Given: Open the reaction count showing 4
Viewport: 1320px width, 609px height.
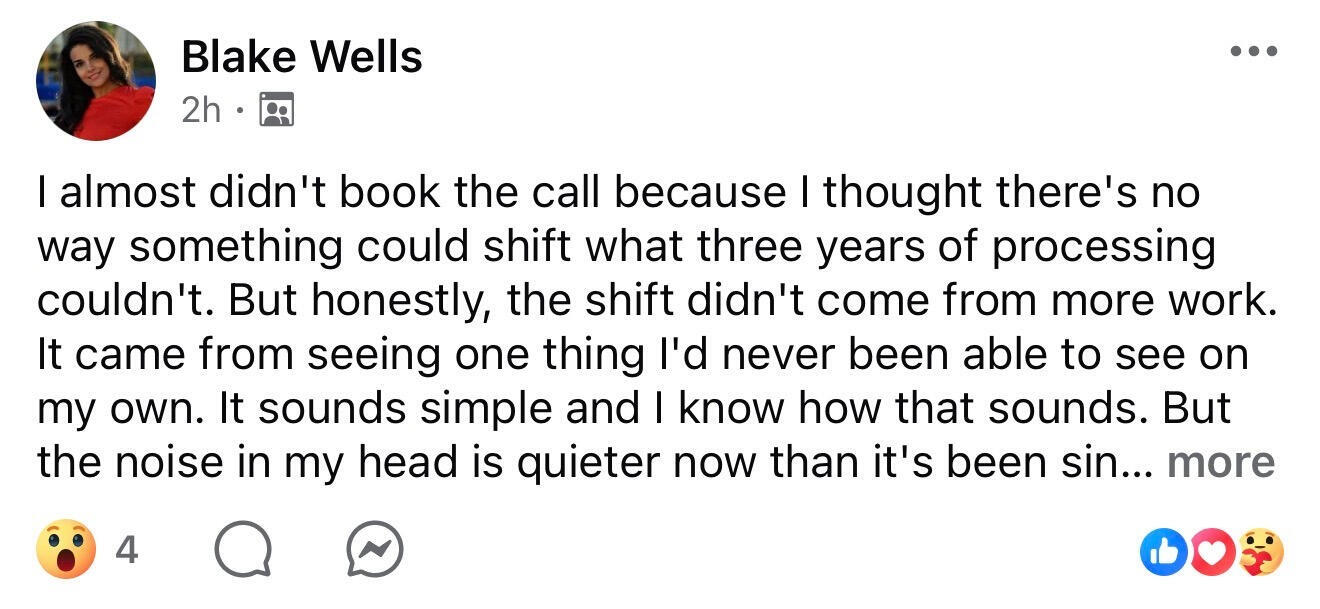Looking at the screenshot, I should click(125, 551).
